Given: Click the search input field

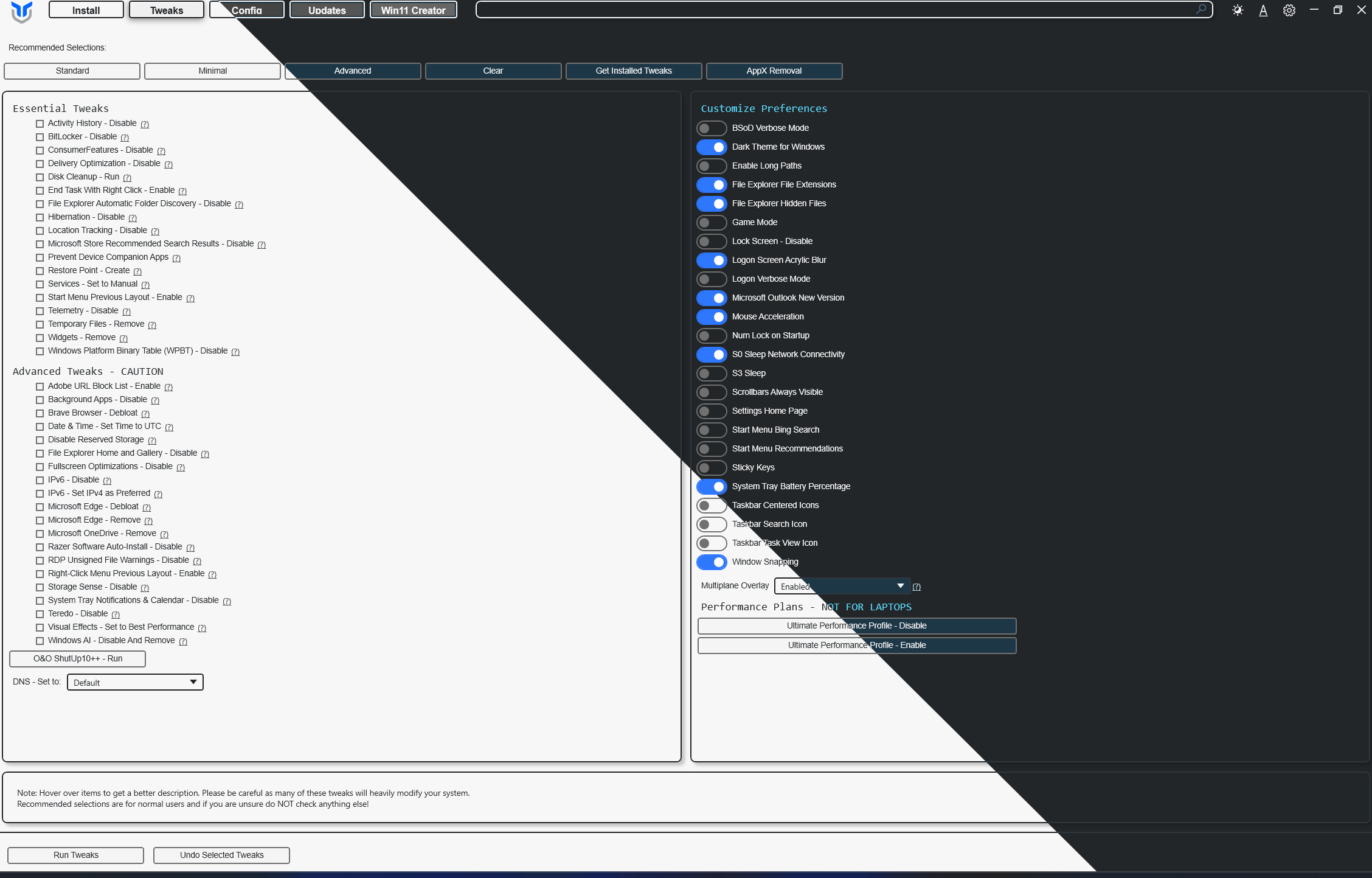Looking at the screenshot, I should [x=844, y=10].
